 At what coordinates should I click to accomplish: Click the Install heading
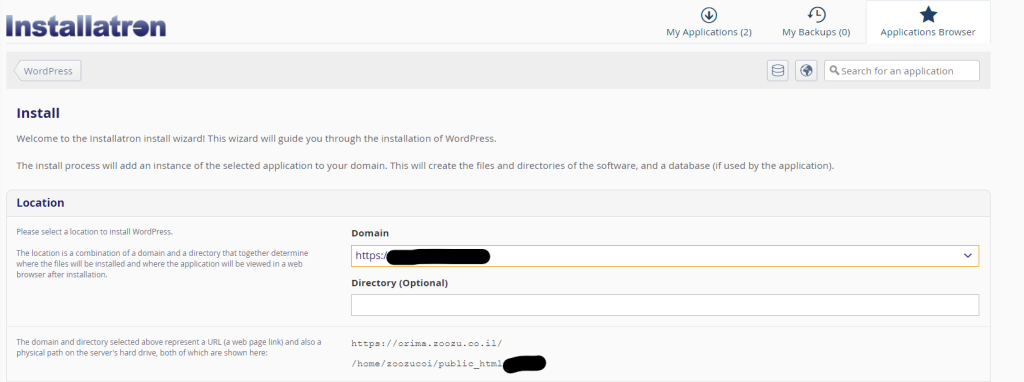coord(38,113)
